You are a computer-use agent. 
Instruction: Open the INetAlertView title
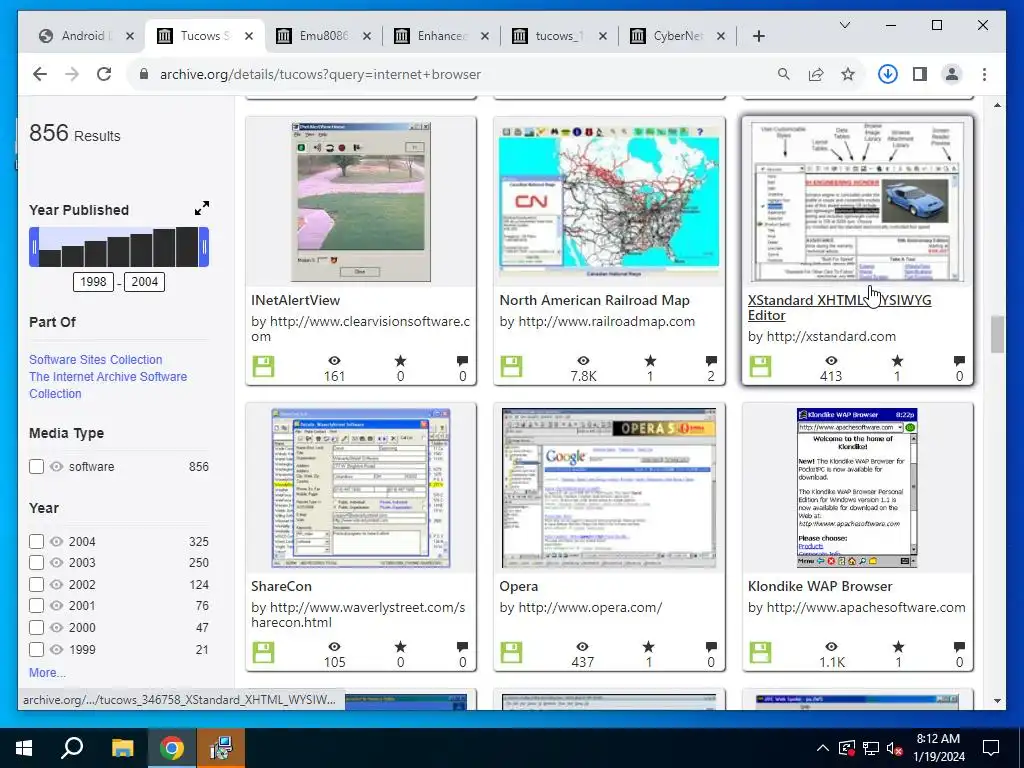pyautogui.click(x=295, y=300)
